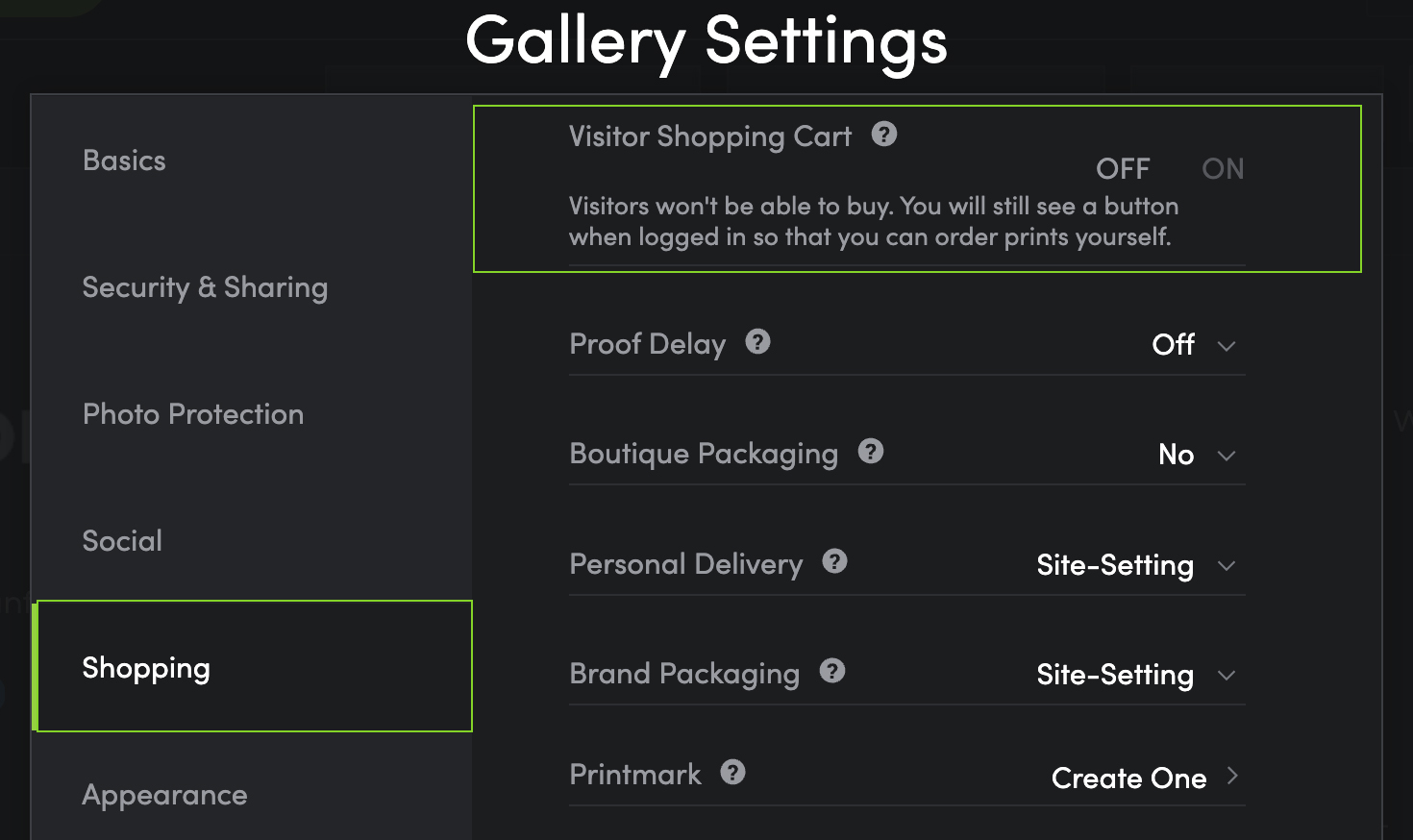The height and width of the screenshot is (840, 1413).
Task: Open help icon beside Boutique Packaging
Action: click(871, 451)
